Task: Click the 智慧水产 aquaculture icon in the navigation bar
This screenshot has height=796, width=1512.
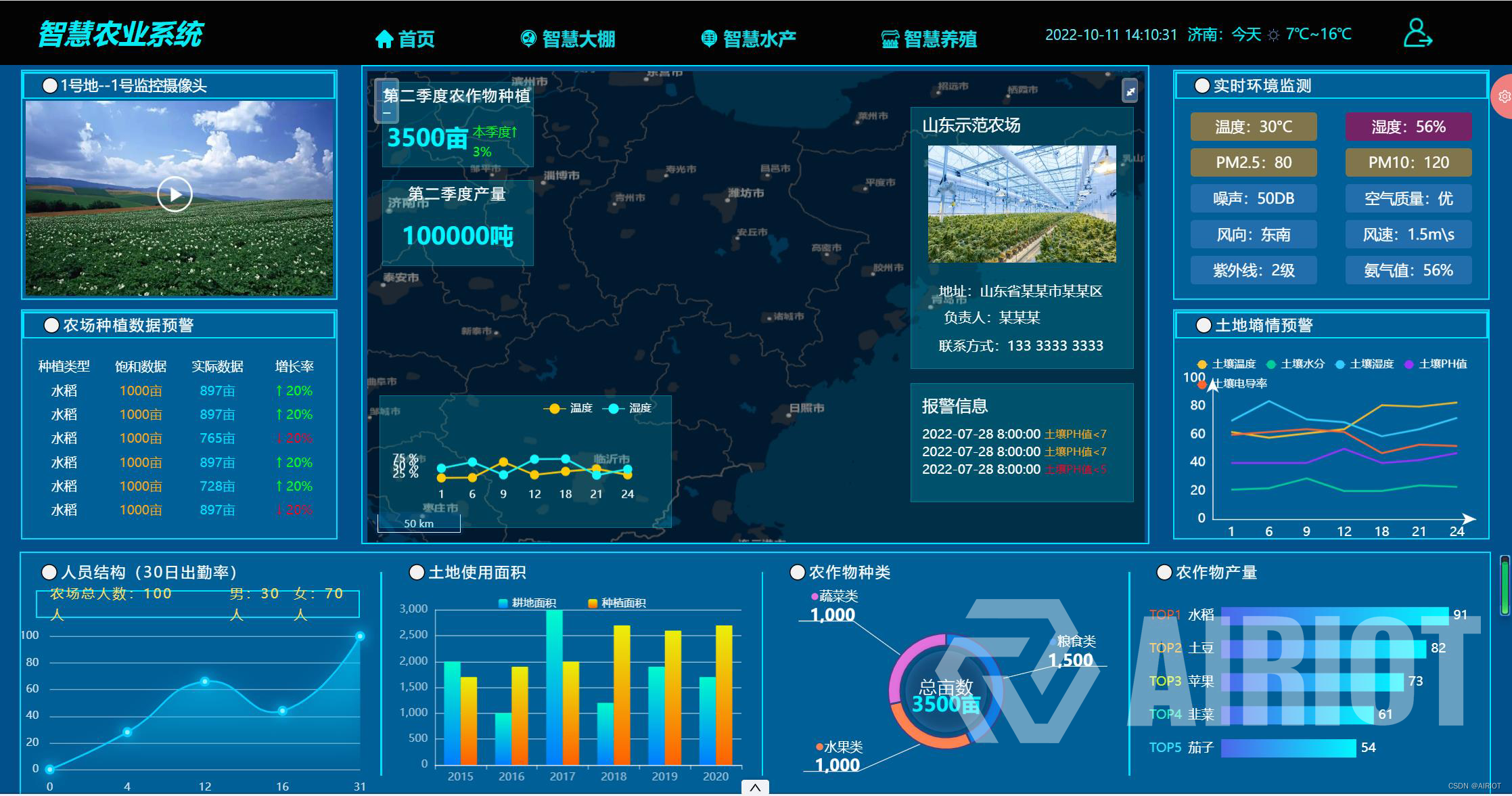Action: [708, 39]
